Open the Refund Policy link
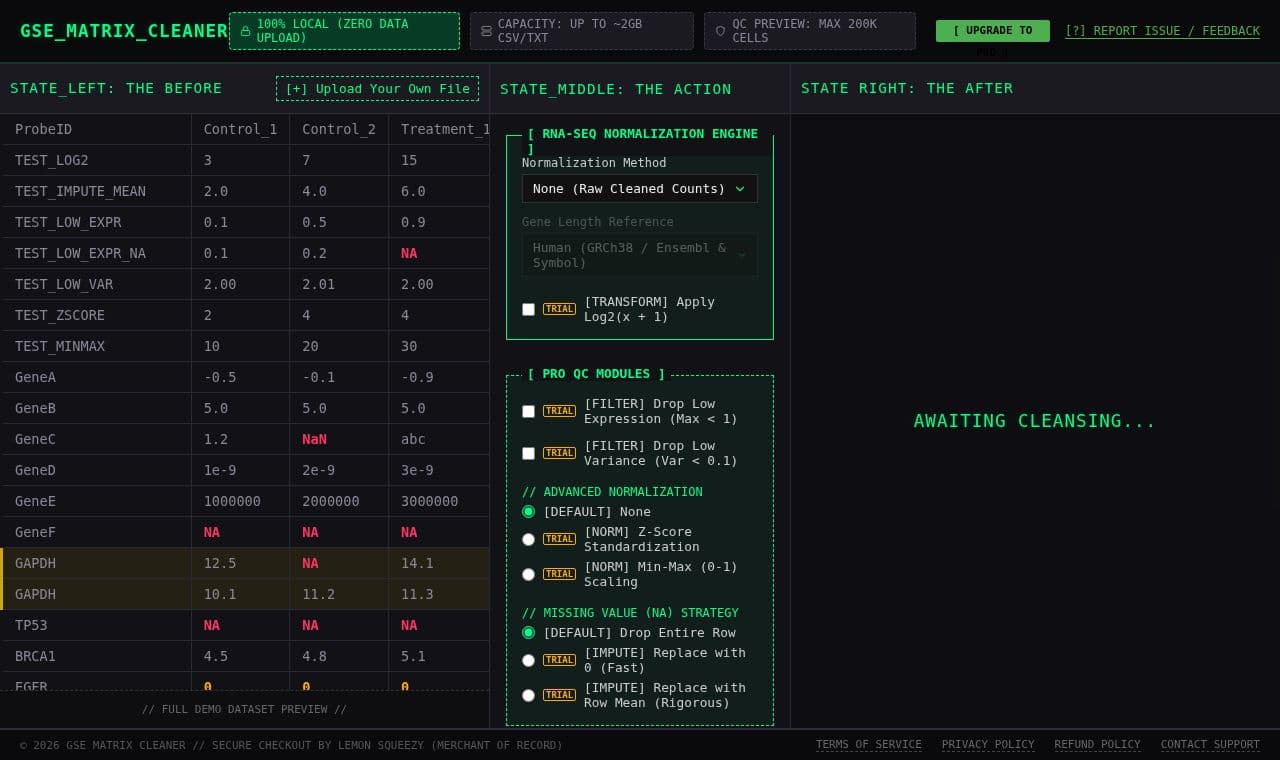This screenshot has width=1280, height=760. pyautogui.click(x=1097, y=745)
